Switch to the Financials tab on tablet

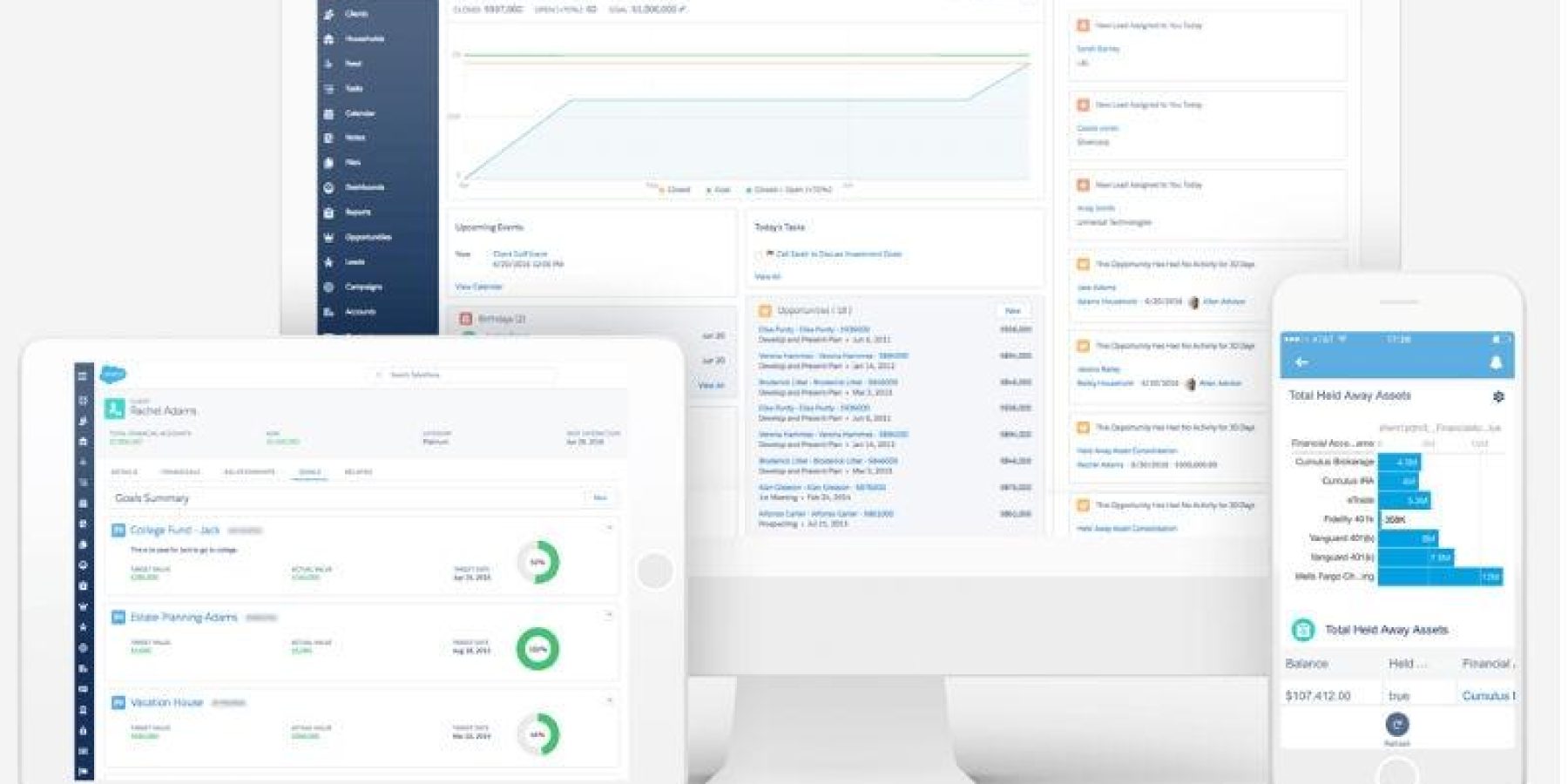pos(180,472)
